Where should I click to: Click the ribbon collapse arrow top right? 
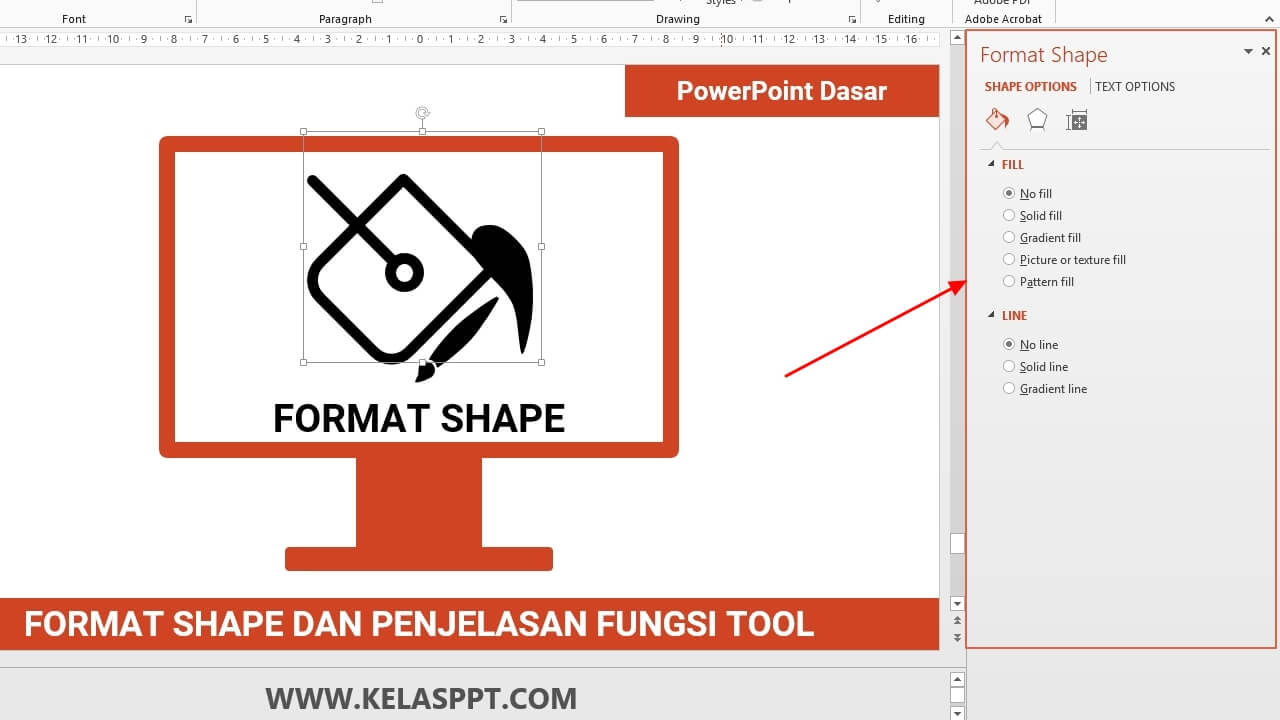(1269, 18)
